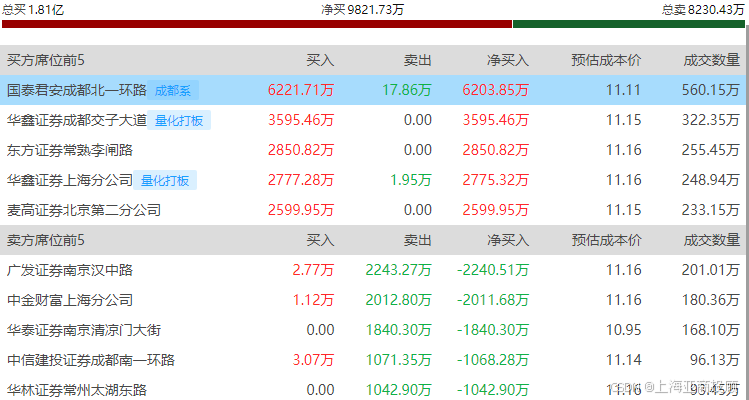Screen dimensions: 749x400
Task: Click sell amount 1.95万
Action: click(411, 180)
